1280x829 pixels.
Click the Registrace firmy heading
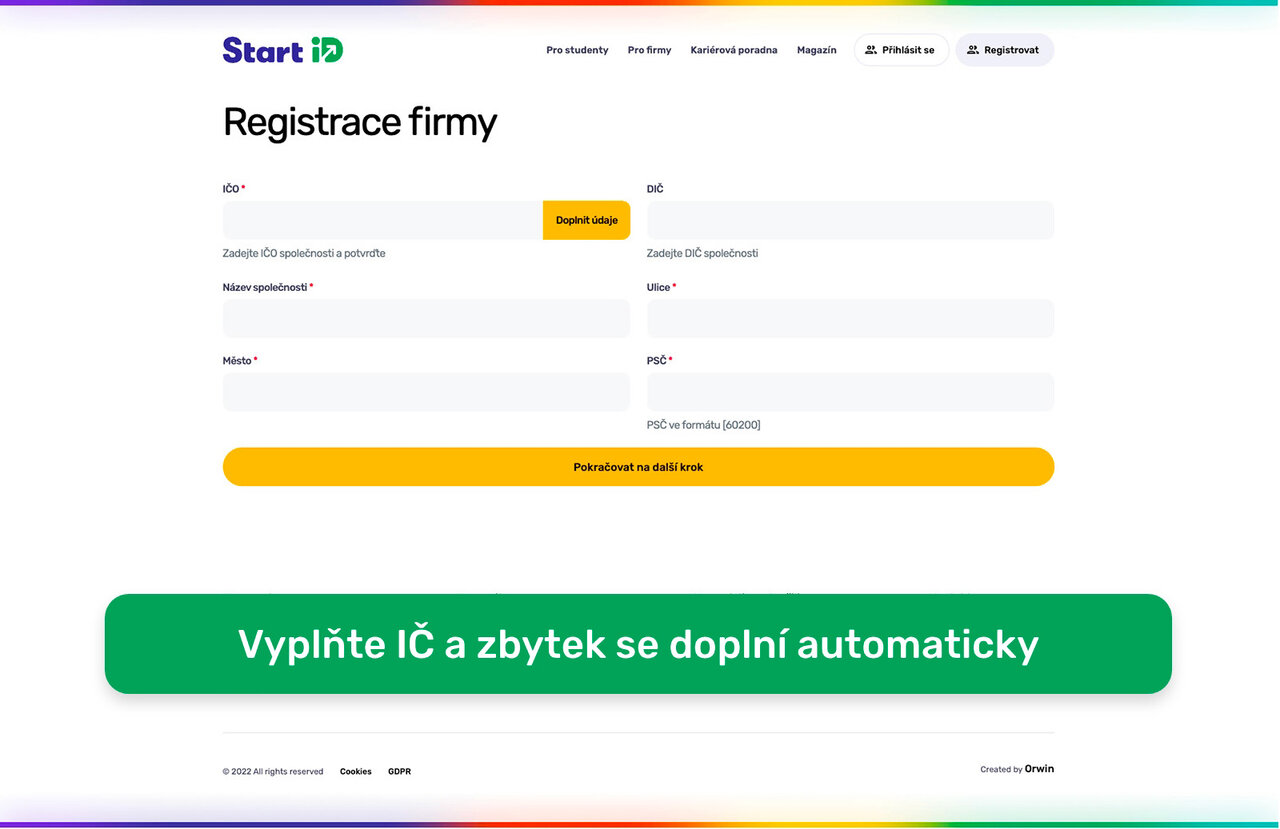click(x=359, y=122)
